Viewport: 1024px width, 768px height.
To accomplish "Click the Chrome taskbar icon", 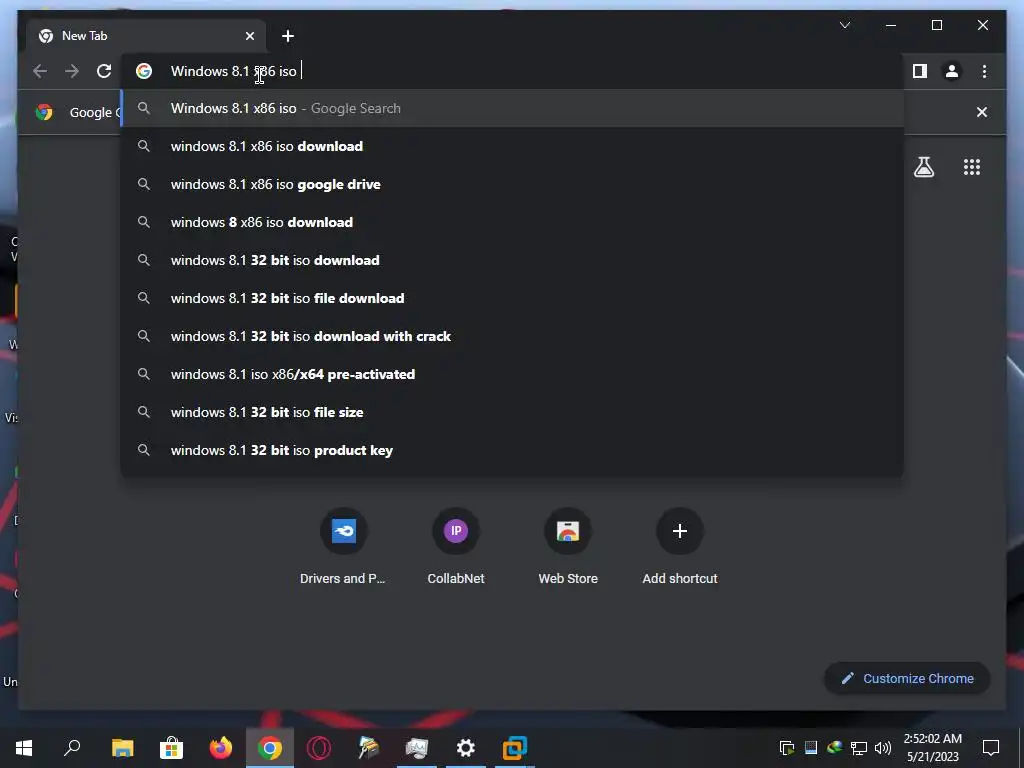I will [270, 748].
